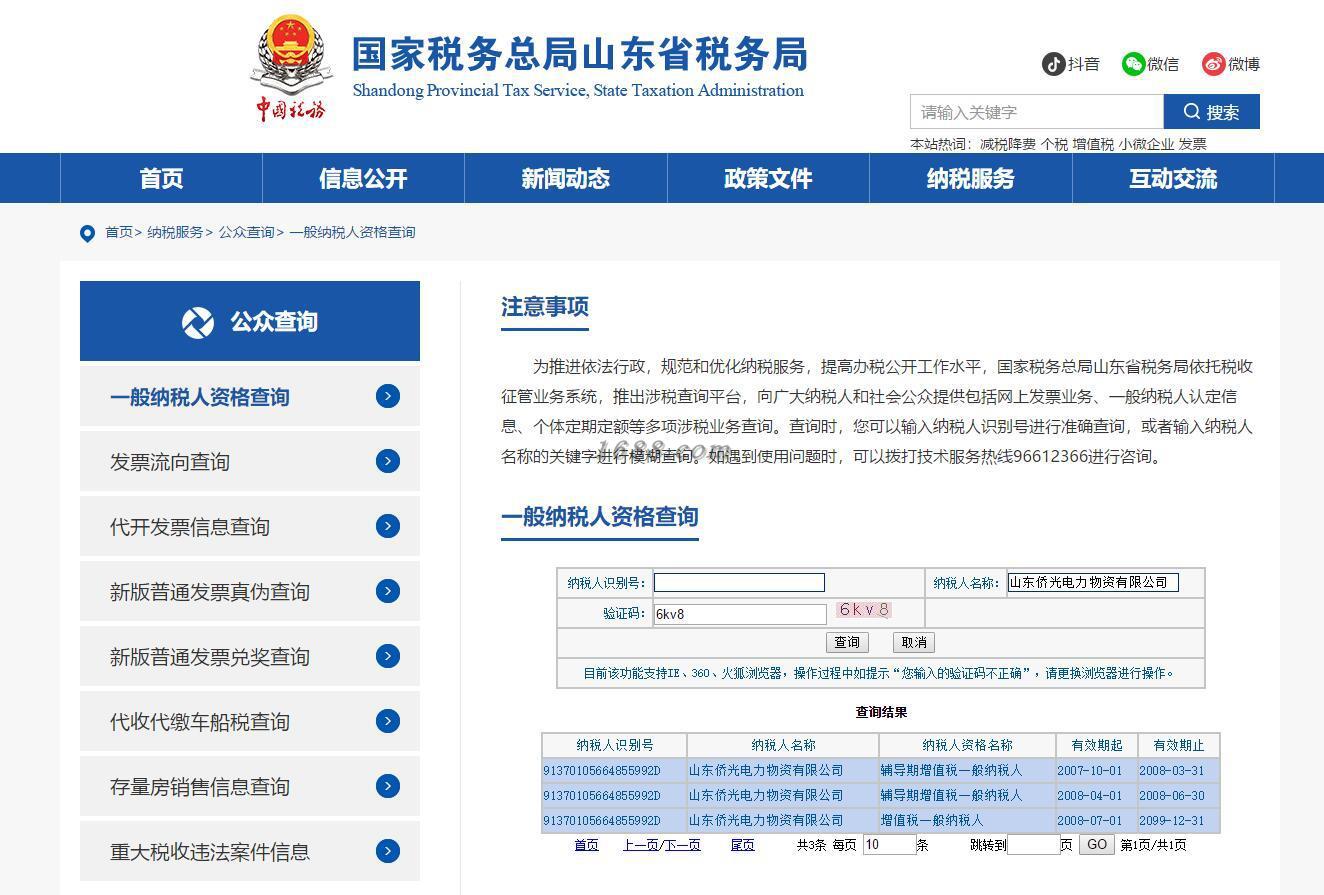
Task: Click arrow icon beside 代开发票信息查询
Action: 388,526
